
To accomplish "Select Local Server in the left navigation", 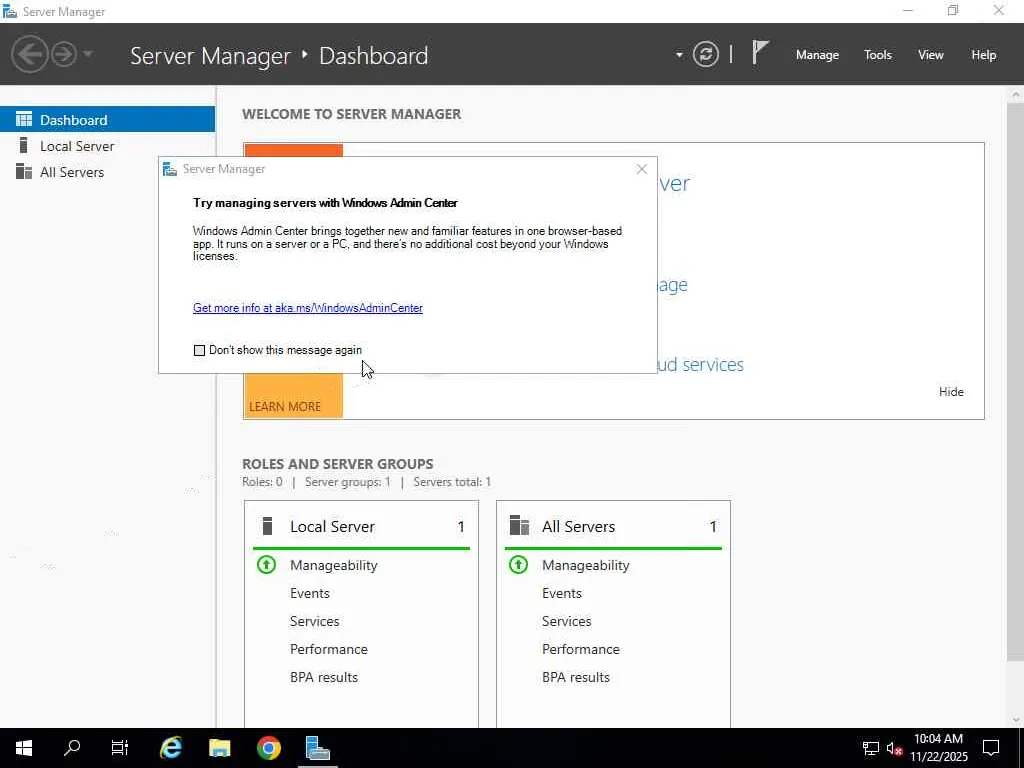I will (107, 146).
